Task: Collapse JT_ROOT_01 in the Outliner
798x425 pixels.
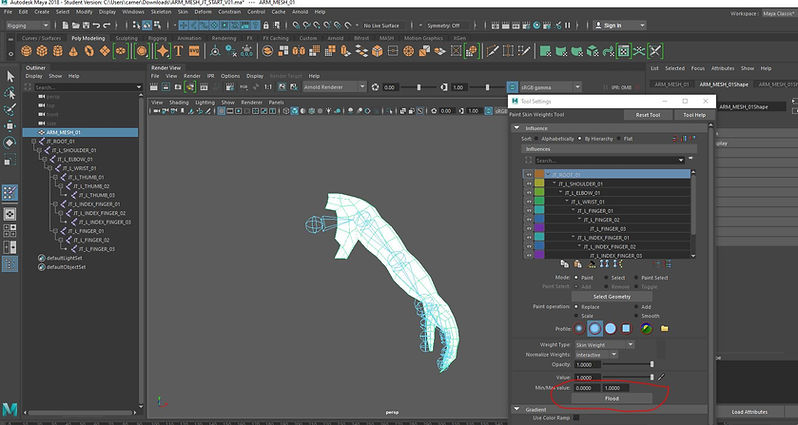Action: tap(34, 141)
